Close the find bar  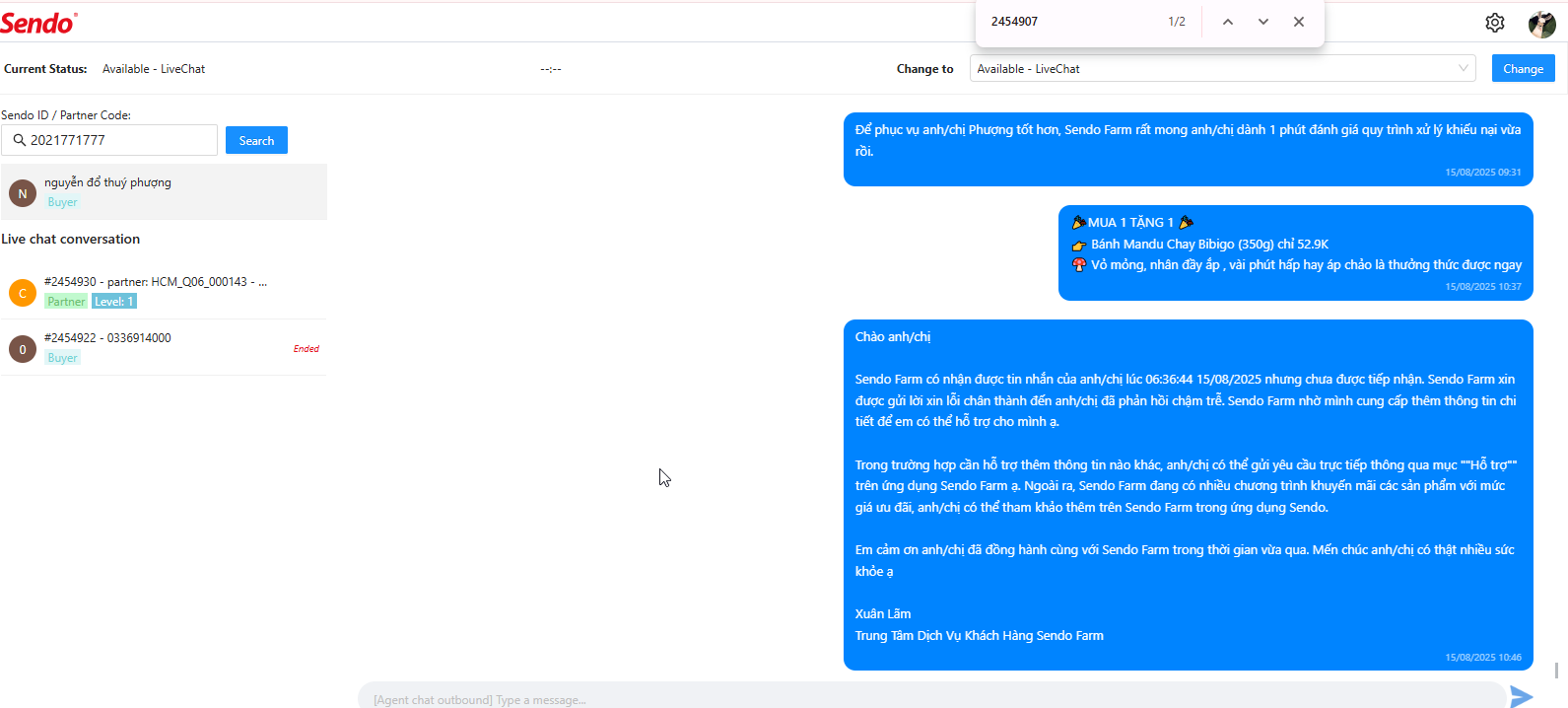tap(1299, 22)
